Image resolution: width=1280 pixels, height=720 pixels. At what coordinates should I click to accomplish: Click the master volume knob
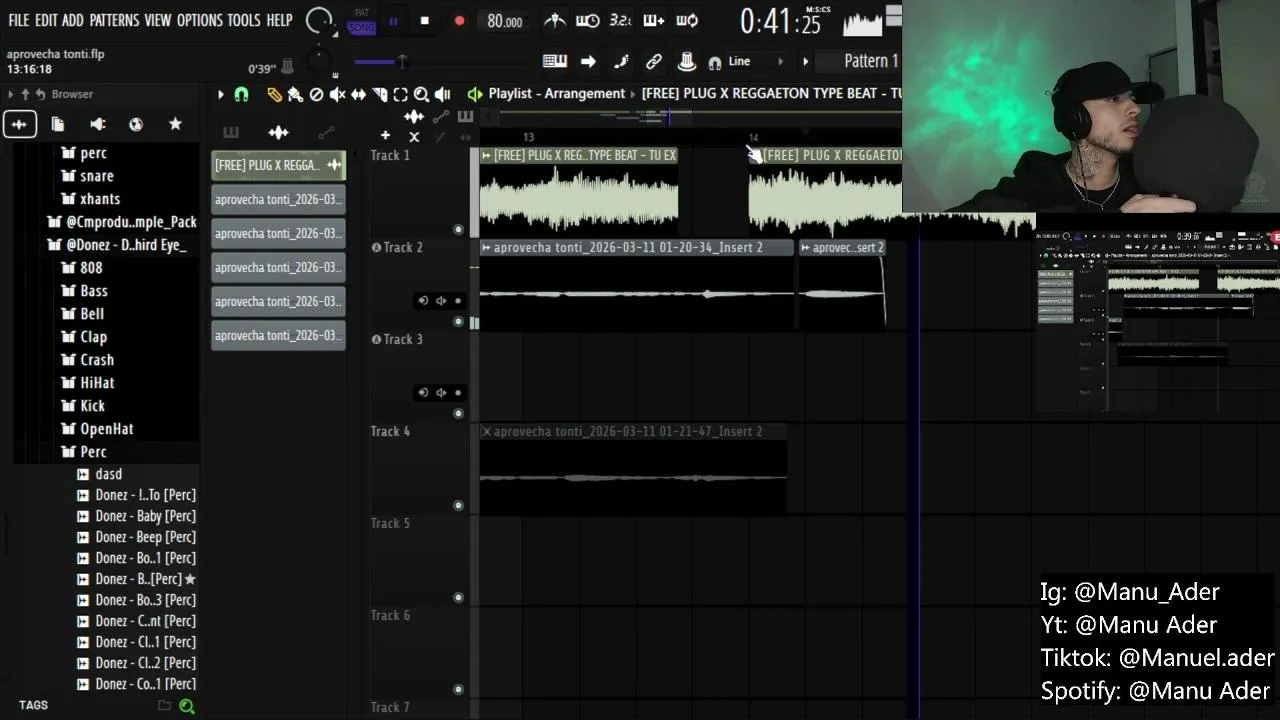coord(319,20)
